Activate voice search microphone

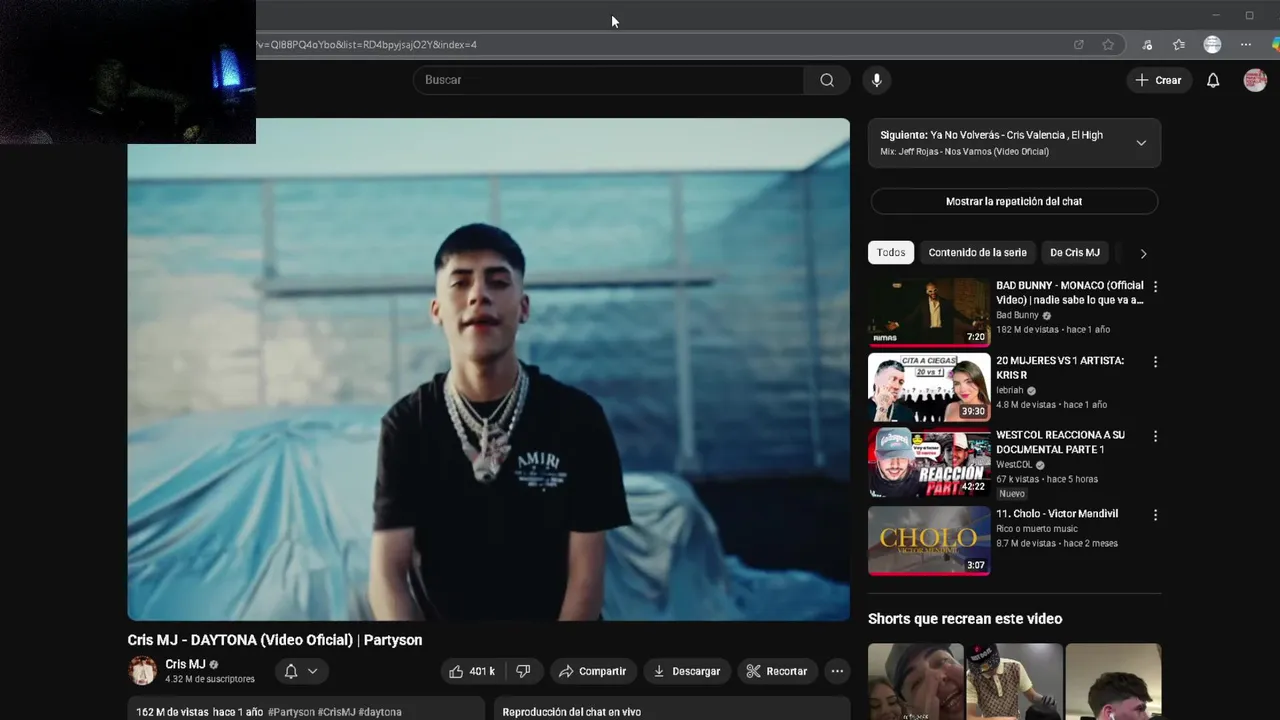[x=877, y=80]
